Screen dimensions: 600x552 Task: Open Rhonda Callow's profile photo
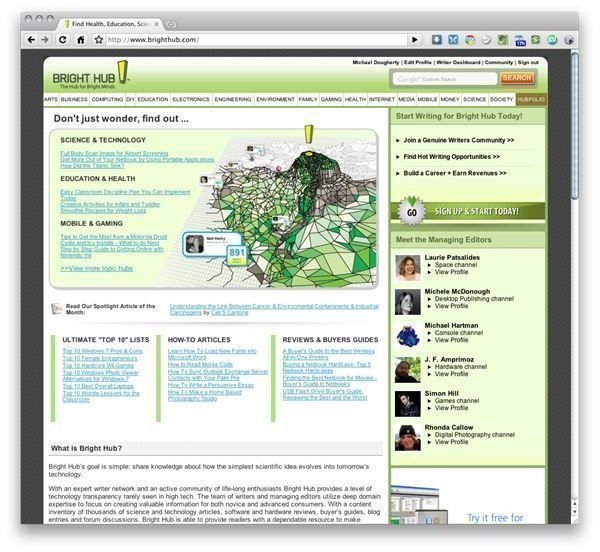(x=408, y=438)
